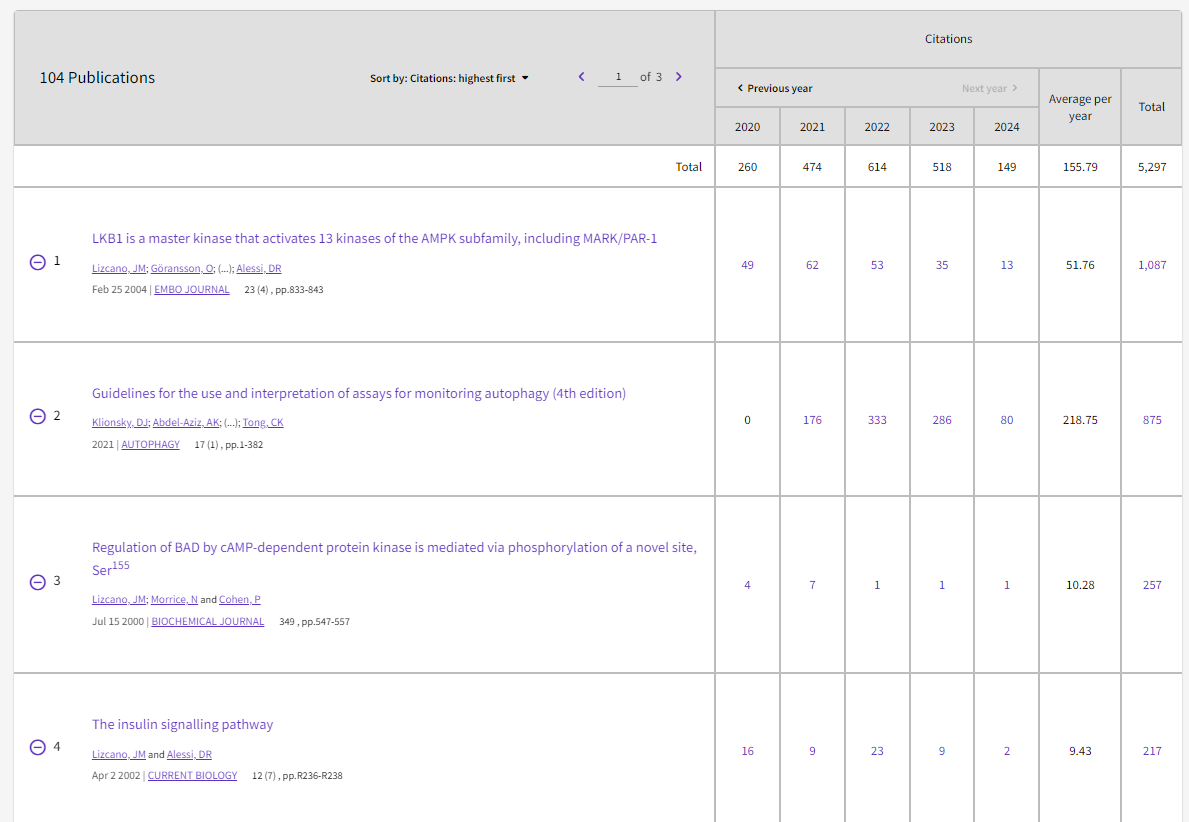Toggle the exclude icon beside publication 3

pyautogui.click(x=38, y=582)
